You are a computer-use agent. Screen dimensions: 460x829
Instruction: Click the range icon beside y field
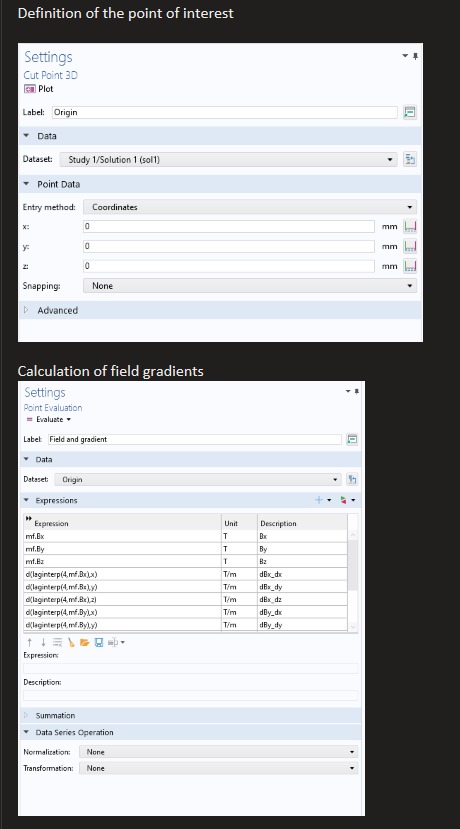410,246
